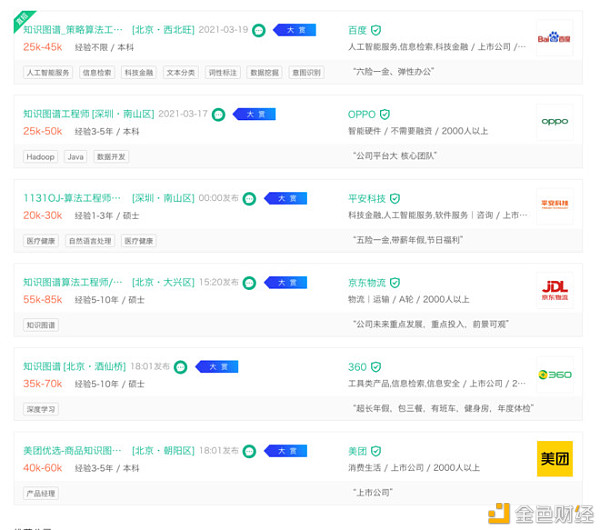Screen dimensions: 600x530
Task: Click the 平安科技 company logo
Action: pos(554,206)
